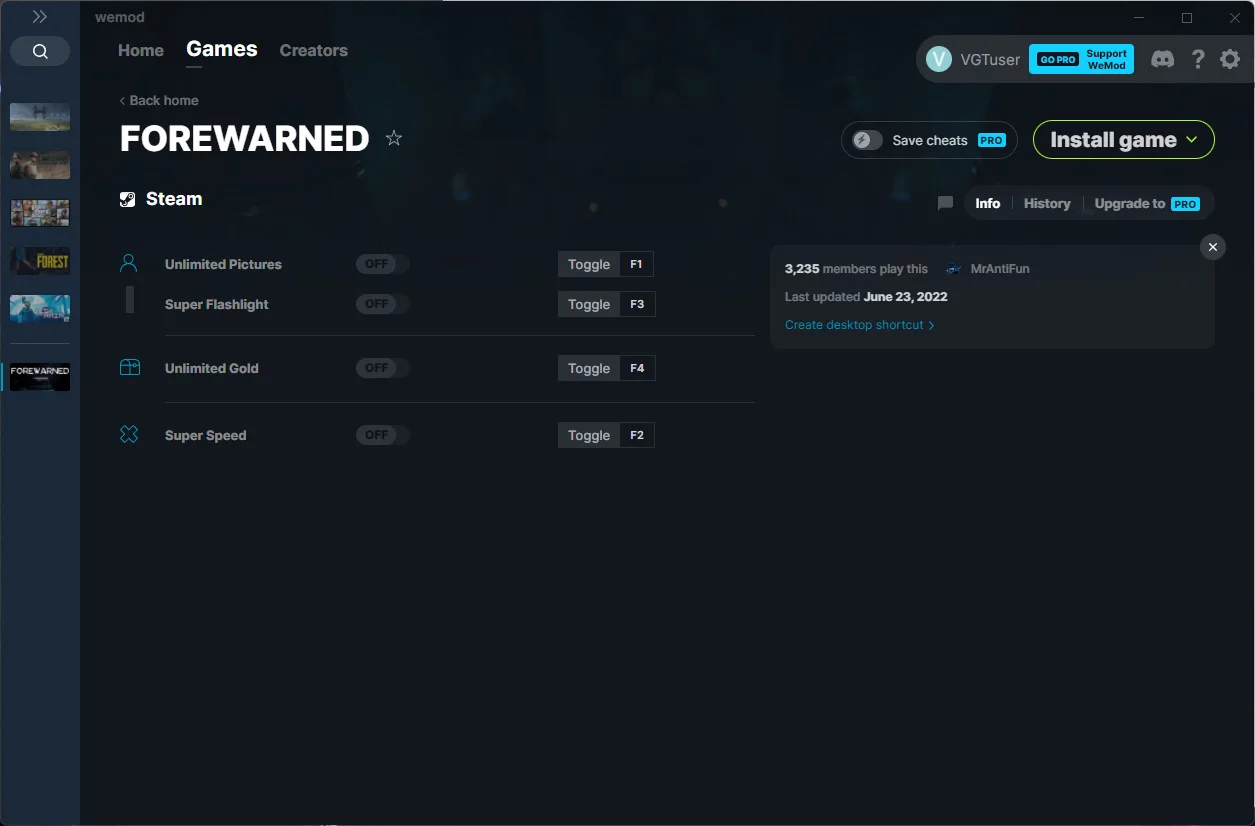Click the Super Speed category icon
This screenshot has width=1255, height=826.
click(x=129, y=435)
